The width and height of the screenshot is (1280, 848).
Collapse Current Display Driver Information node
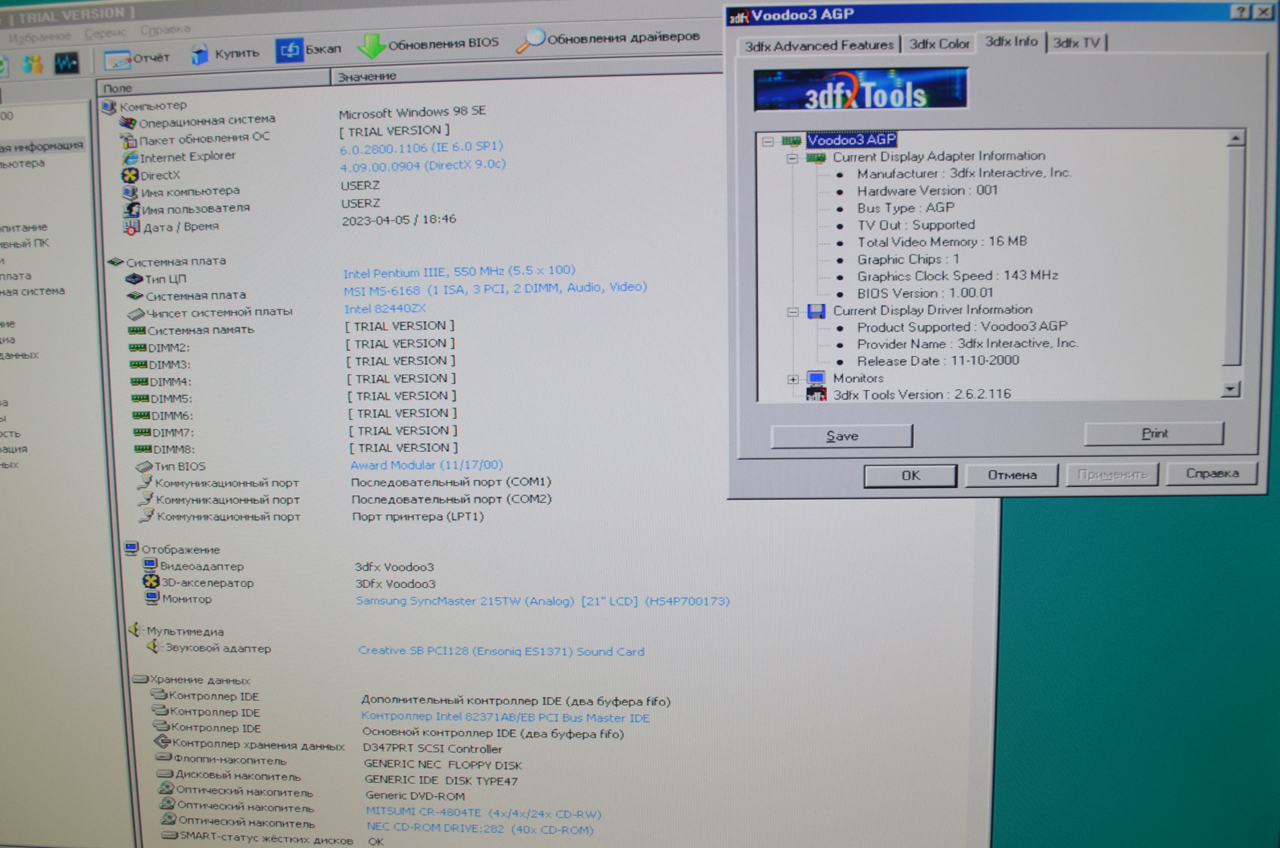click(793, 312)
